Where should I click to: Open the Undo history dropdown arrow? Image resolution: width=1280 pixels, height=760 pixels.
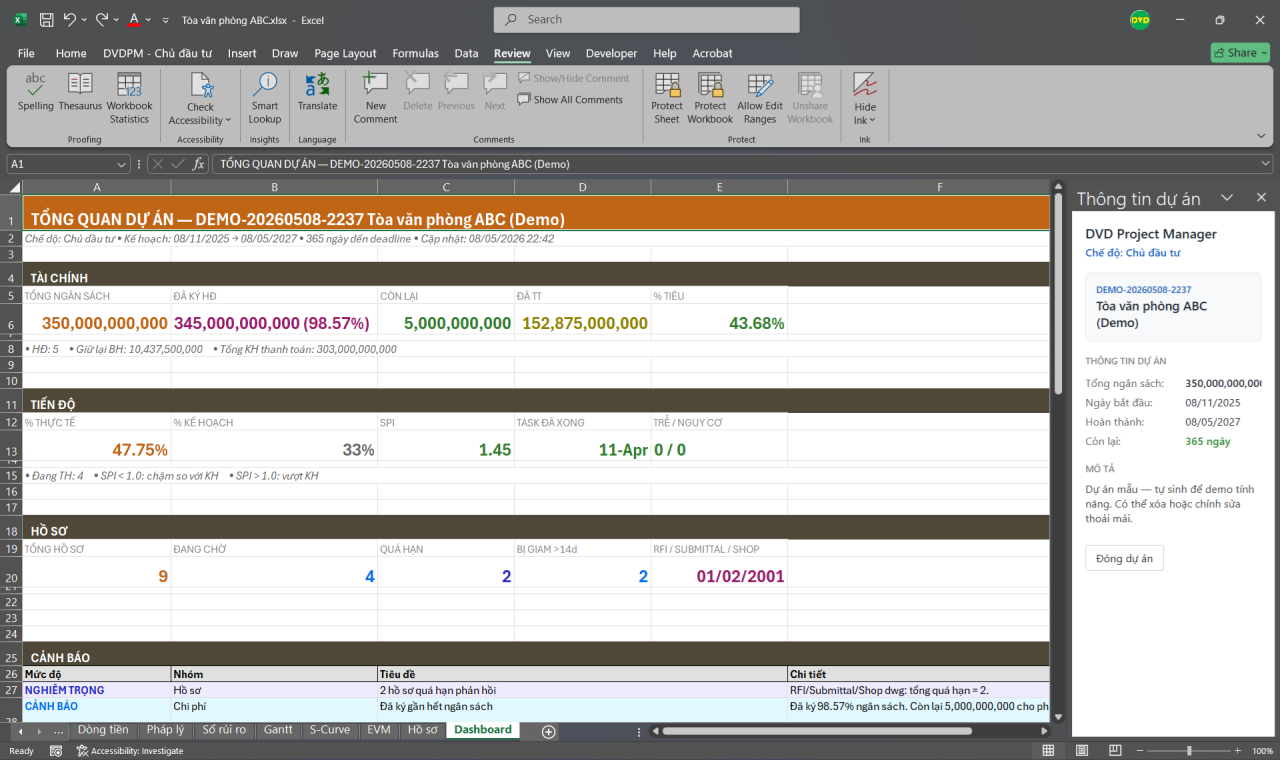click(84, 20)
